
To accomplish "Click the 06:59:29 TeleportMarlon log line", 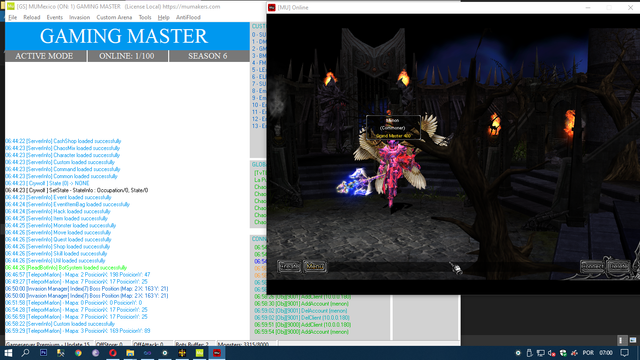I will click(78, 331).
